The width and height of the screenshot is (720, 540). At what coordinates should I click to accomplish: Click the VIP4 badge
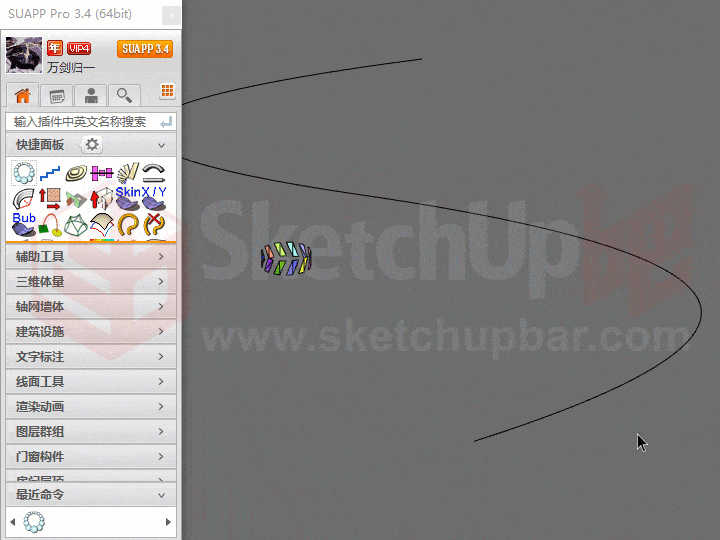click(x=79, y=48)
